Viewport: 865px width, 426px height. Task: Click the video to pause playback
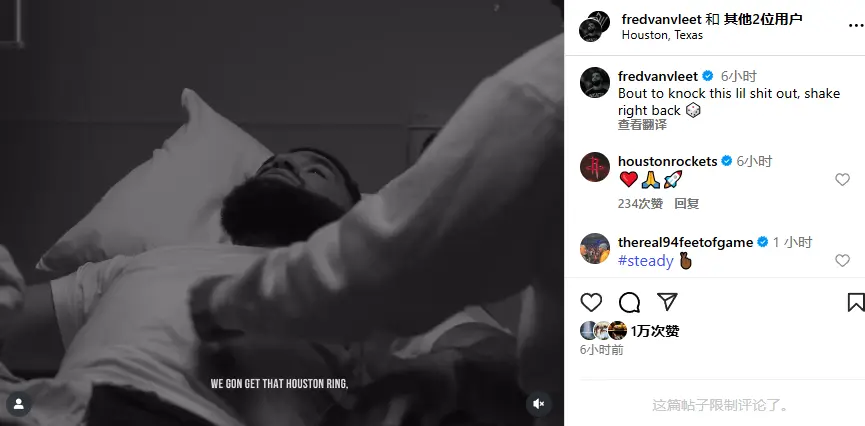tap(282, 213)
